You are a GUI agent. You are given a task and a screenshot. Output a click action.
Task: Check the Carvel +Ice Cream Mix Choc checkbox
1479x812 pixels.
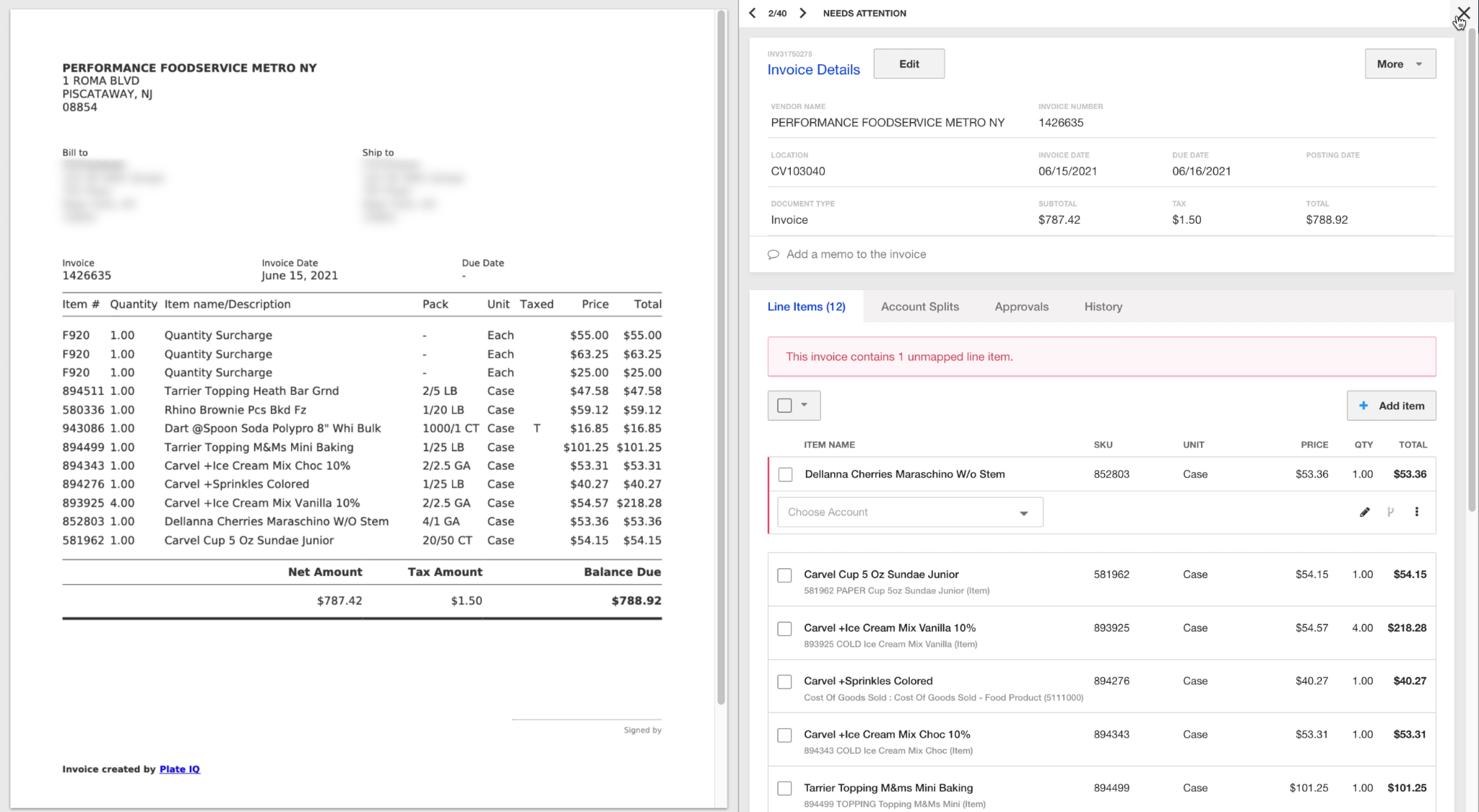(x=784, y=735)
